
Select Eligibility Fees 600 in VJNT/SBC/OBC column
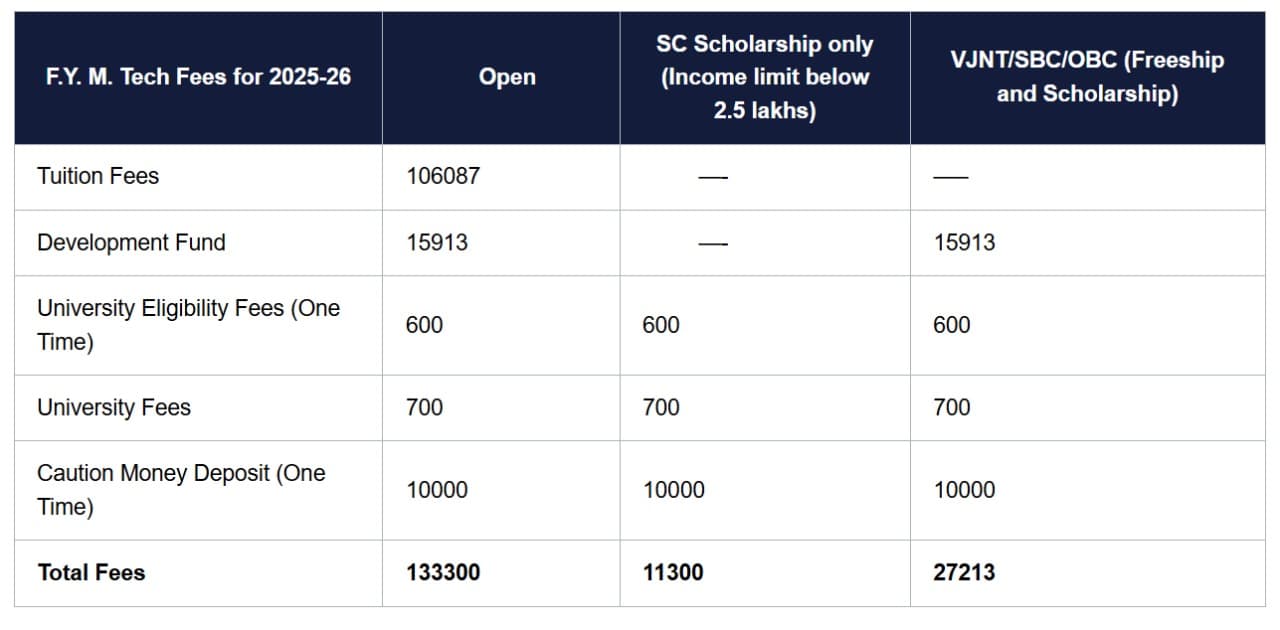click(x=952, y=325)
